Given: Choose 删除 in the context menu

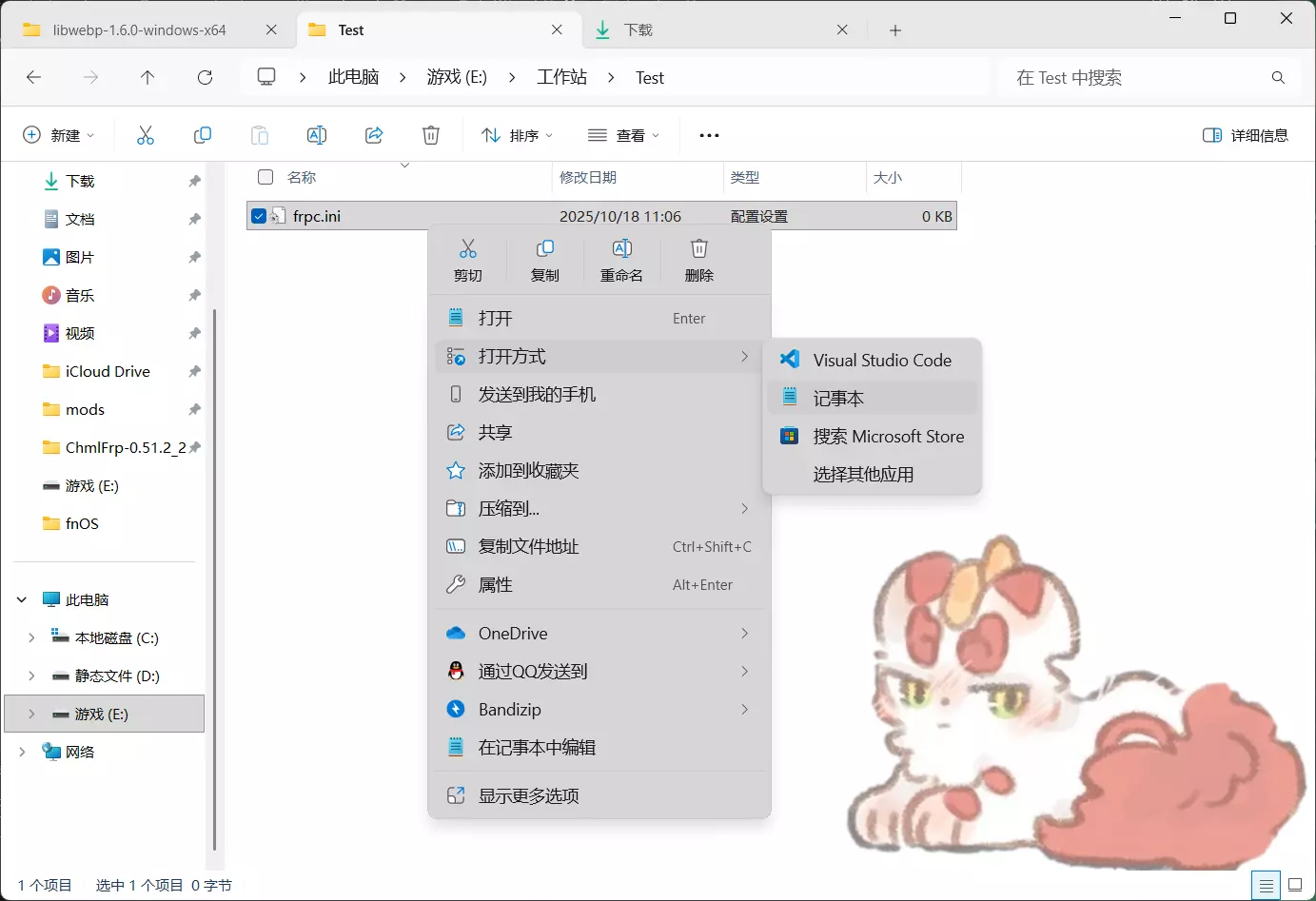Looking at the screenshot, I should 699,261.
